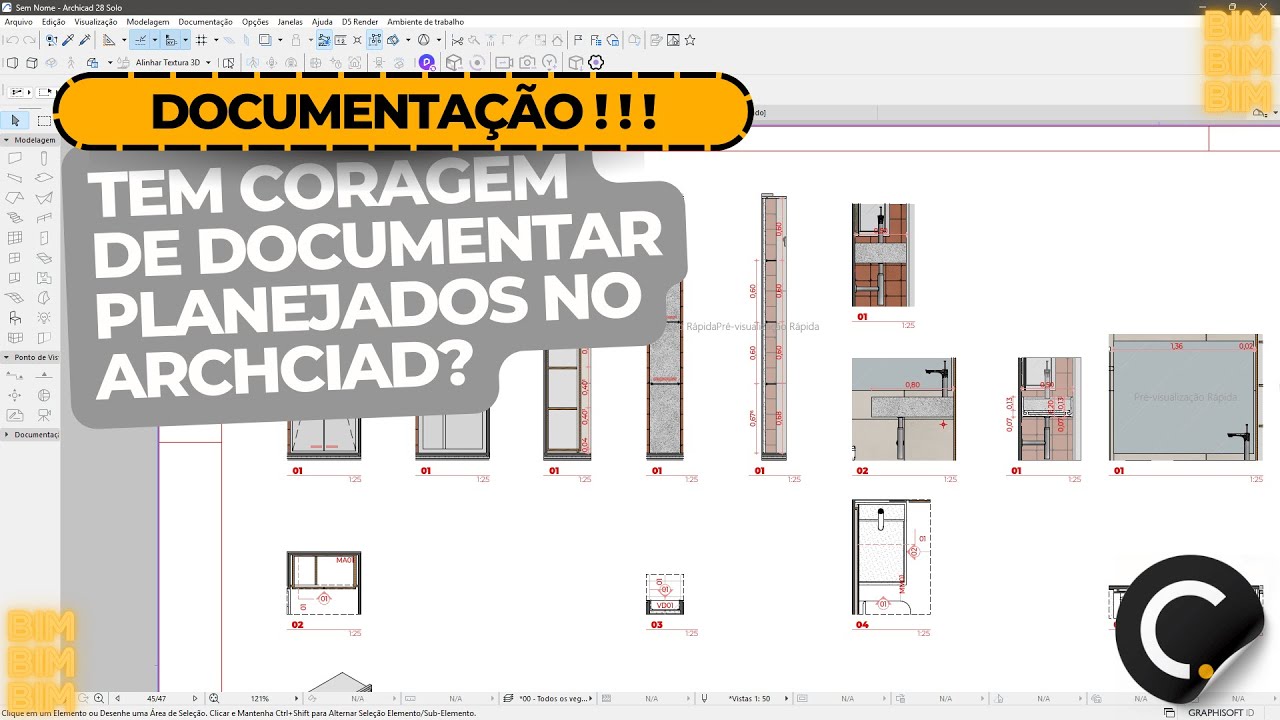
Task: Select the Mesh tool
Action: click(x=15, y=297)
